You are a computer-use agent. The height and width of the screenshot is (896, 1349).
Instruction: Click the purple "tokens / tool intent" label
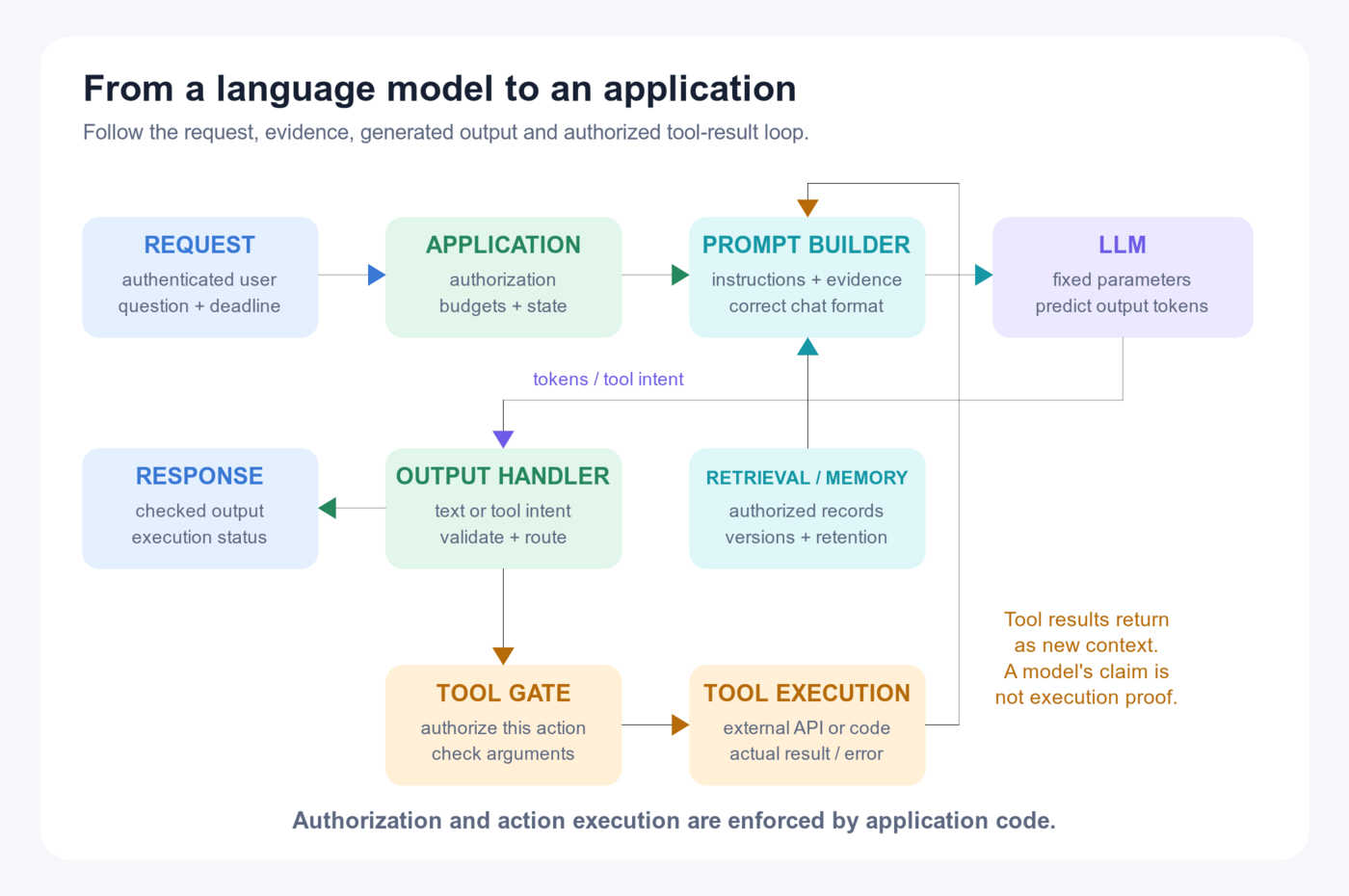pos(608,379)
